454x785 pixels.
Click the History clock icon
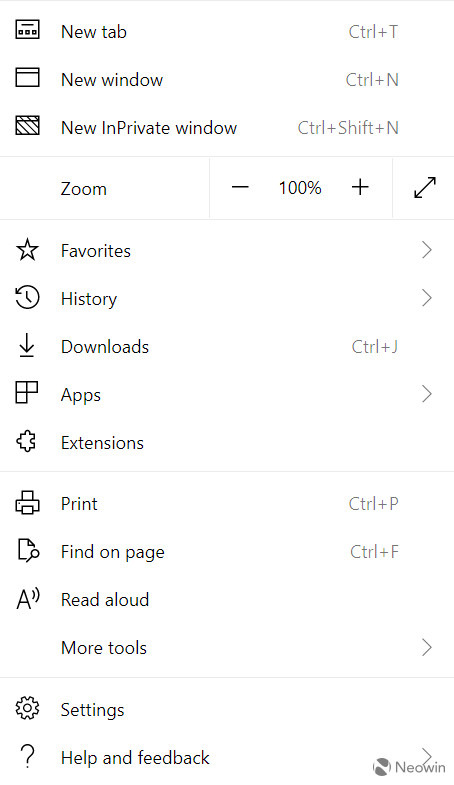click(x=27, y=297)
